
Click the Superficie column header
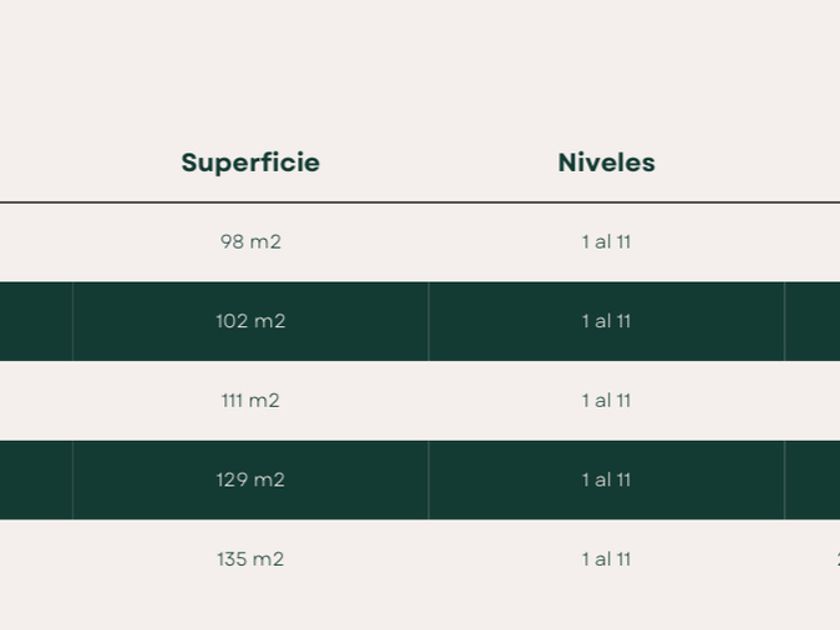[250, 163]
